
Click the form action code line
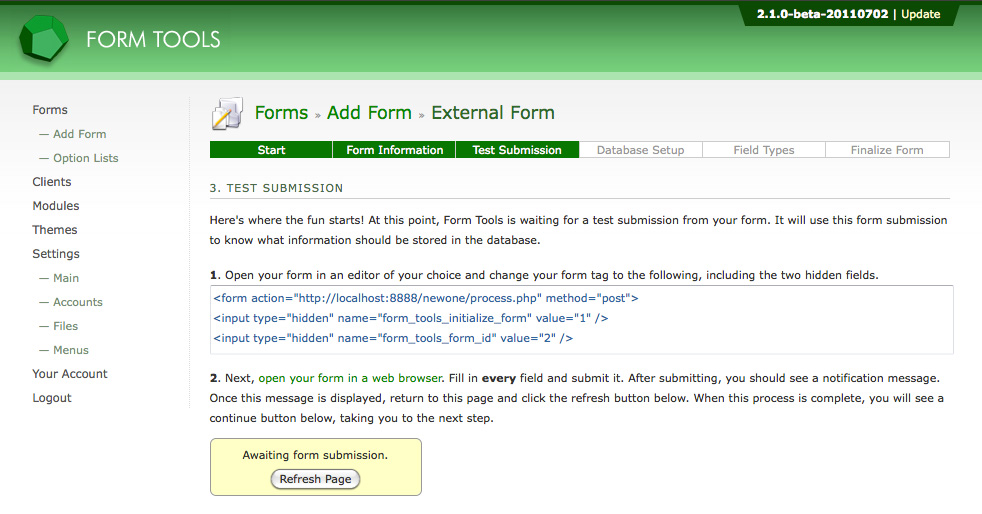[426, 298]
